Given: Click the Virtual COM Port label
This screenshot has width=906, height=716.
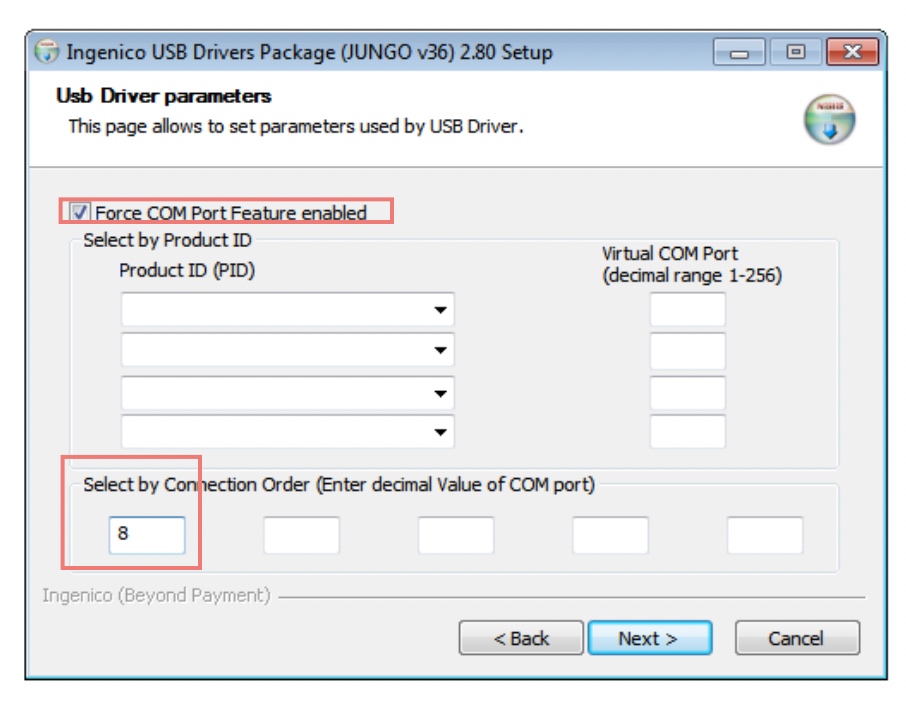Looking at the screenshot, I should coord(692,264).
